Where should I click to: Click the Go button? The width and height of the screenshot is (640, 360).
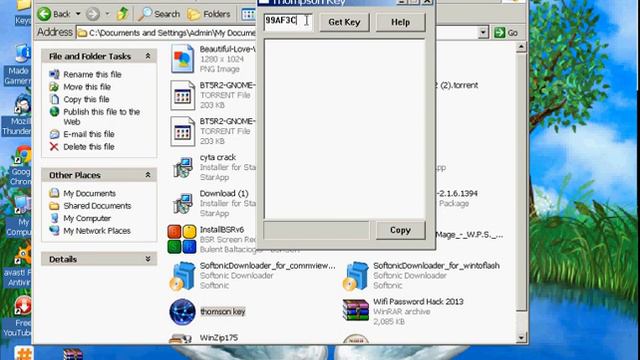coord(506,33)
